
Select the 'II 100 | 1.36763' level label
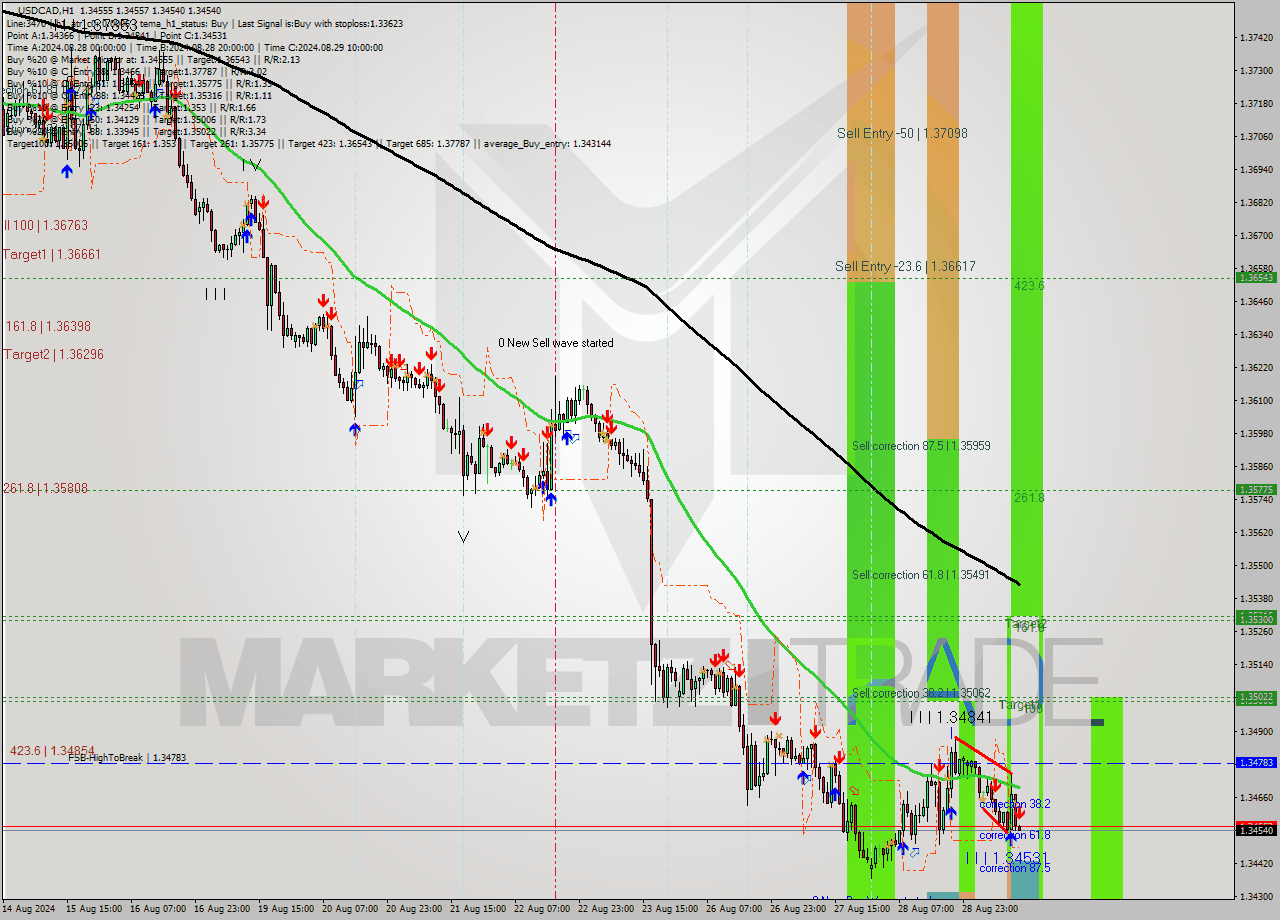tap(46, 226)
